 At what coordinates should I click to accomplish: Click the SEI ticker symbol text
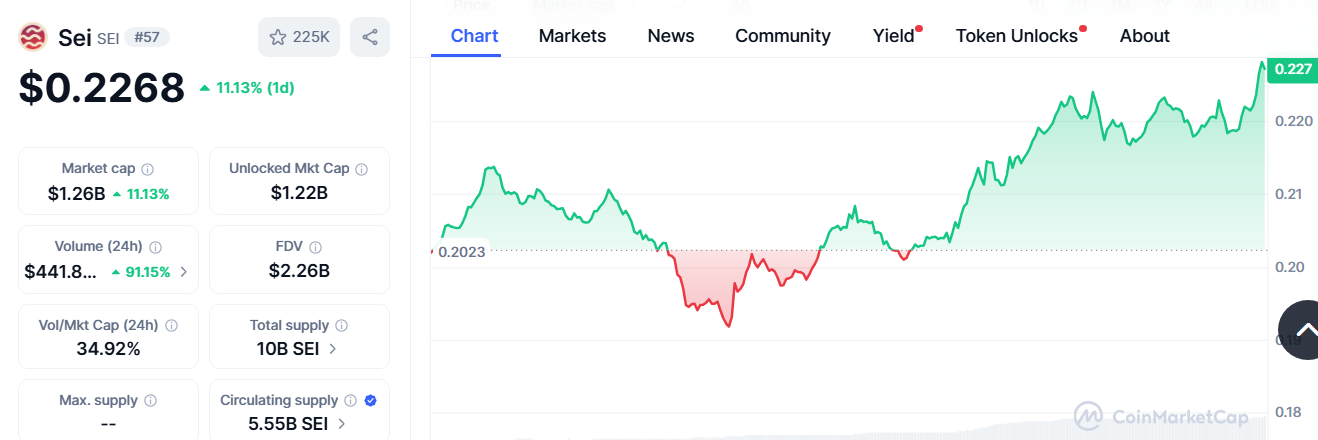pos(108,38)
